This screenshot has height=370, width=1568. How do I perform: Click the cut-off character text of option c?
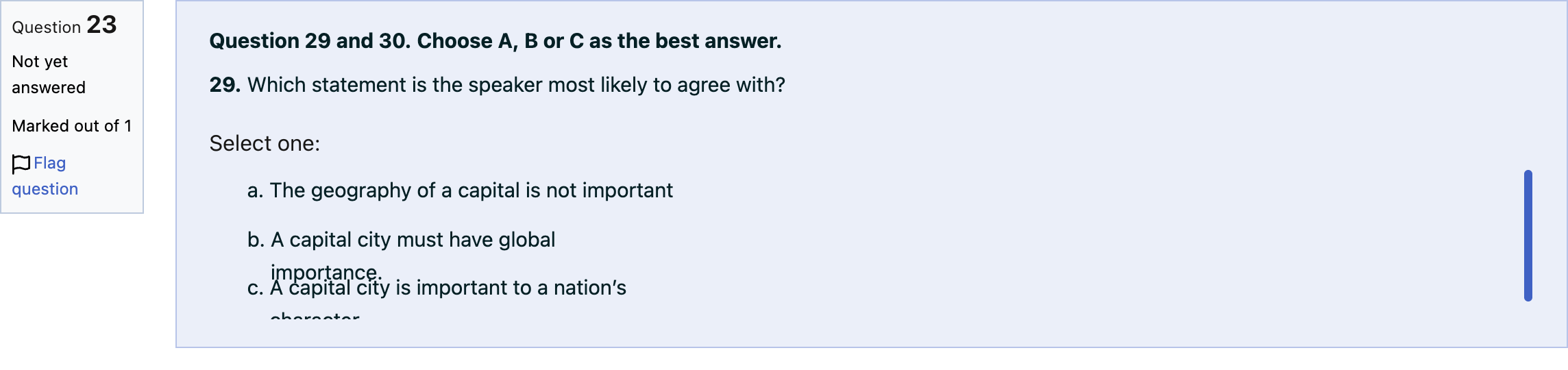point(315,316)
